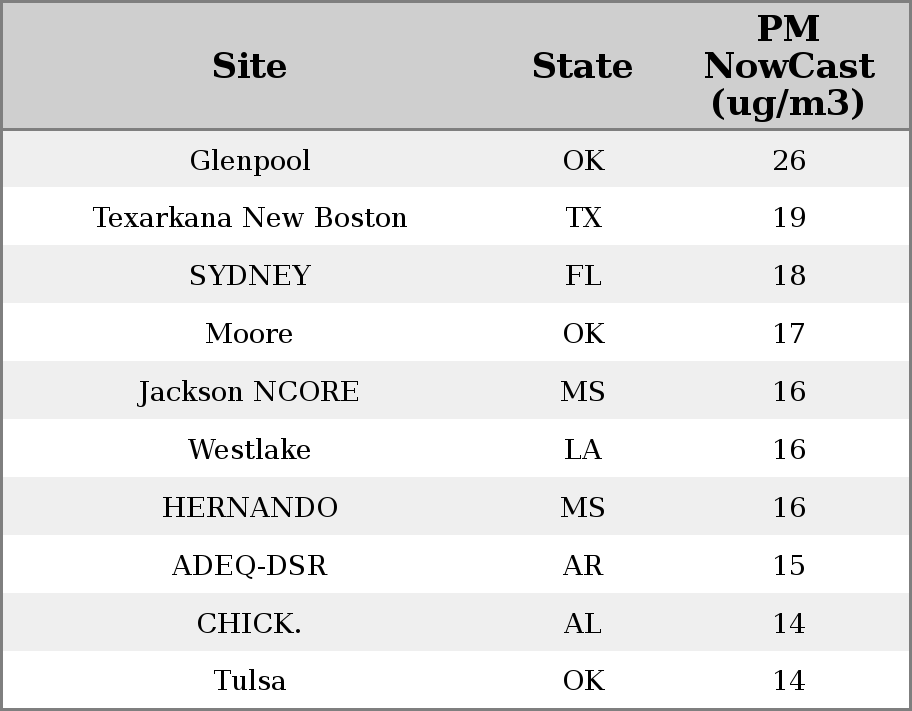Click the LA state cell

[583, 450]
